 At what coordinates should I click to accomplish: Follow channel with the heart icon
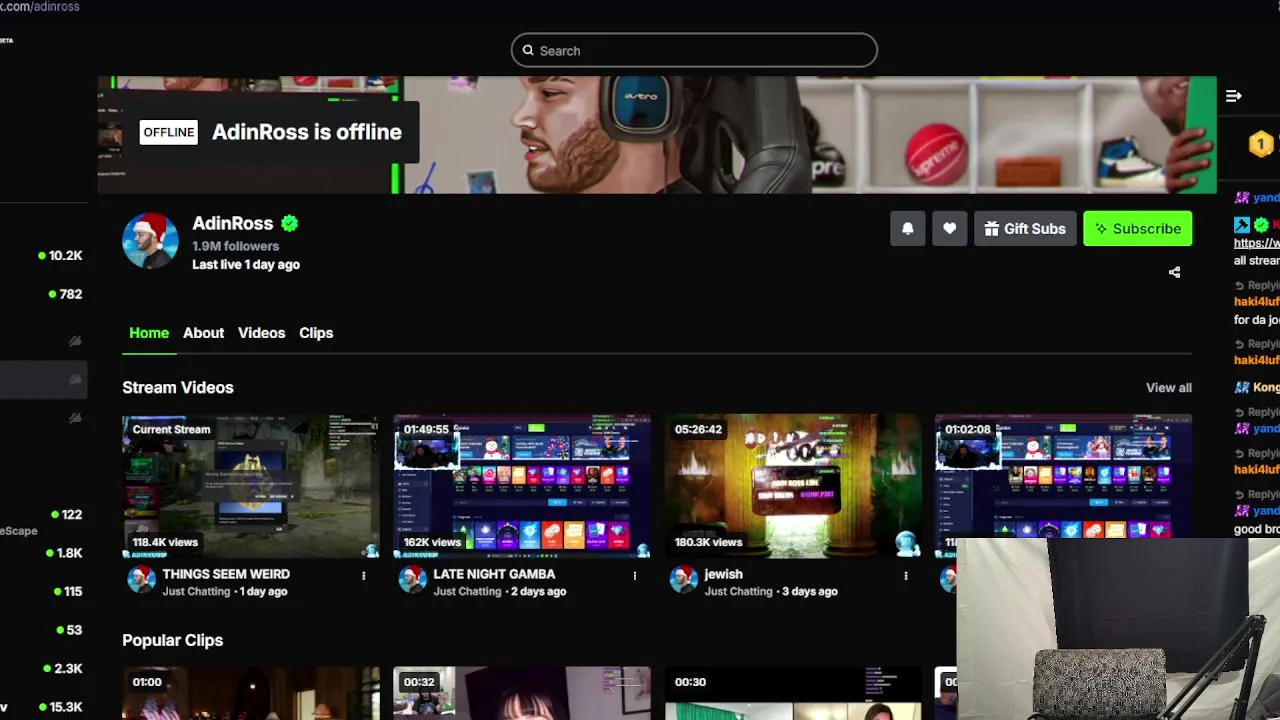[x=950, y=229]
